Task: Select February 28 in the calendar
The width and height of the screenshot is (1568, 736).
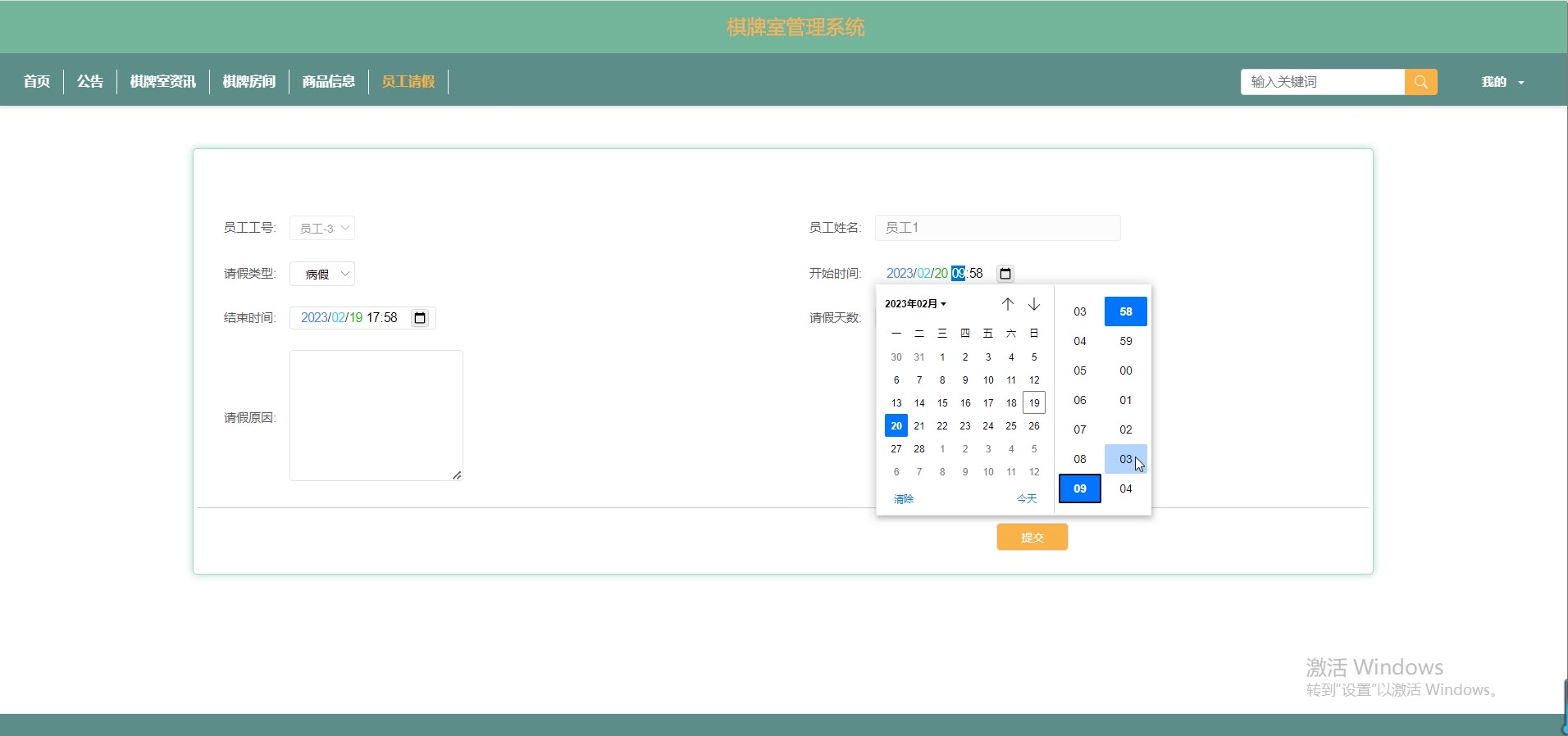Action: (x=919, y=448)
